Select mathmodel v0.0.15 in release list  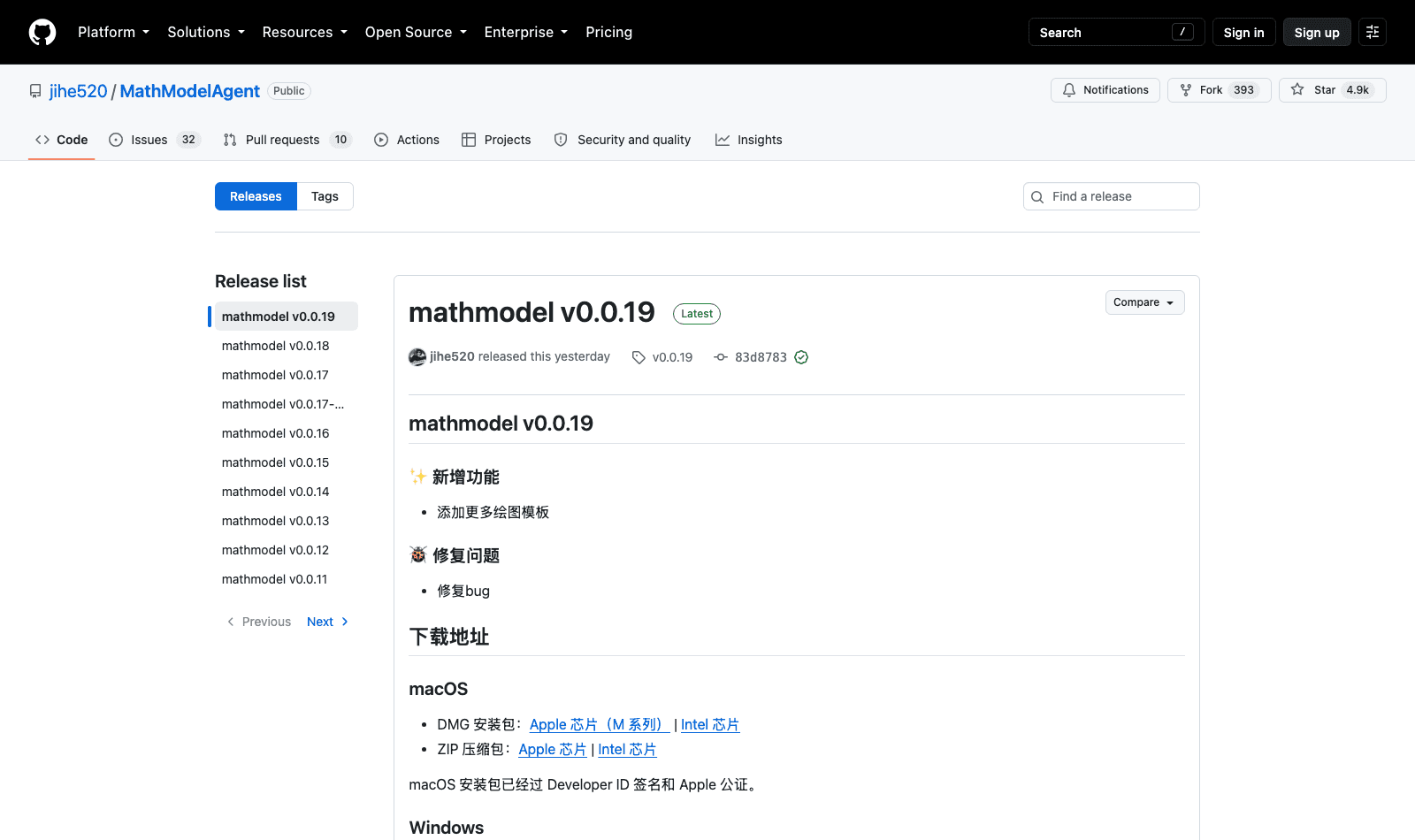(x=287, y=462)
